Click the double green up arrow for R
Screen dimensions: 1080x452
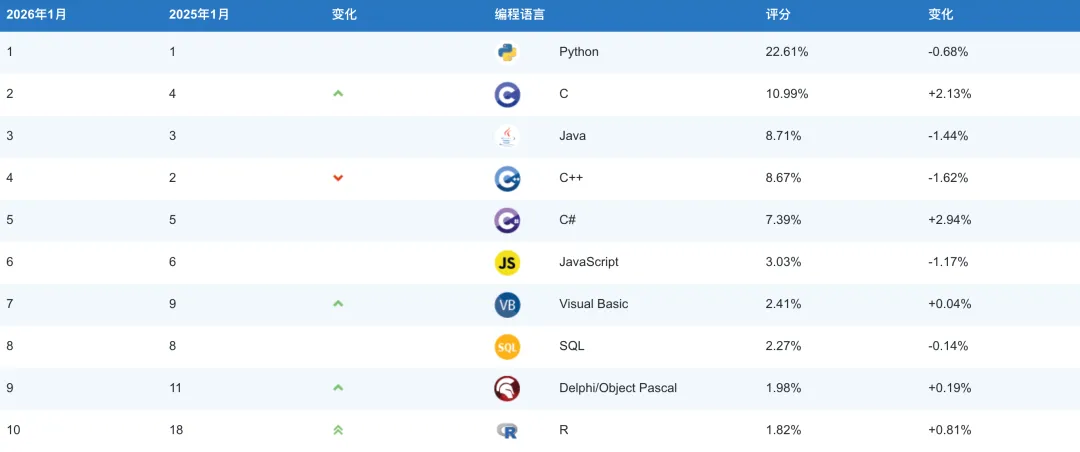click(338, 430)
